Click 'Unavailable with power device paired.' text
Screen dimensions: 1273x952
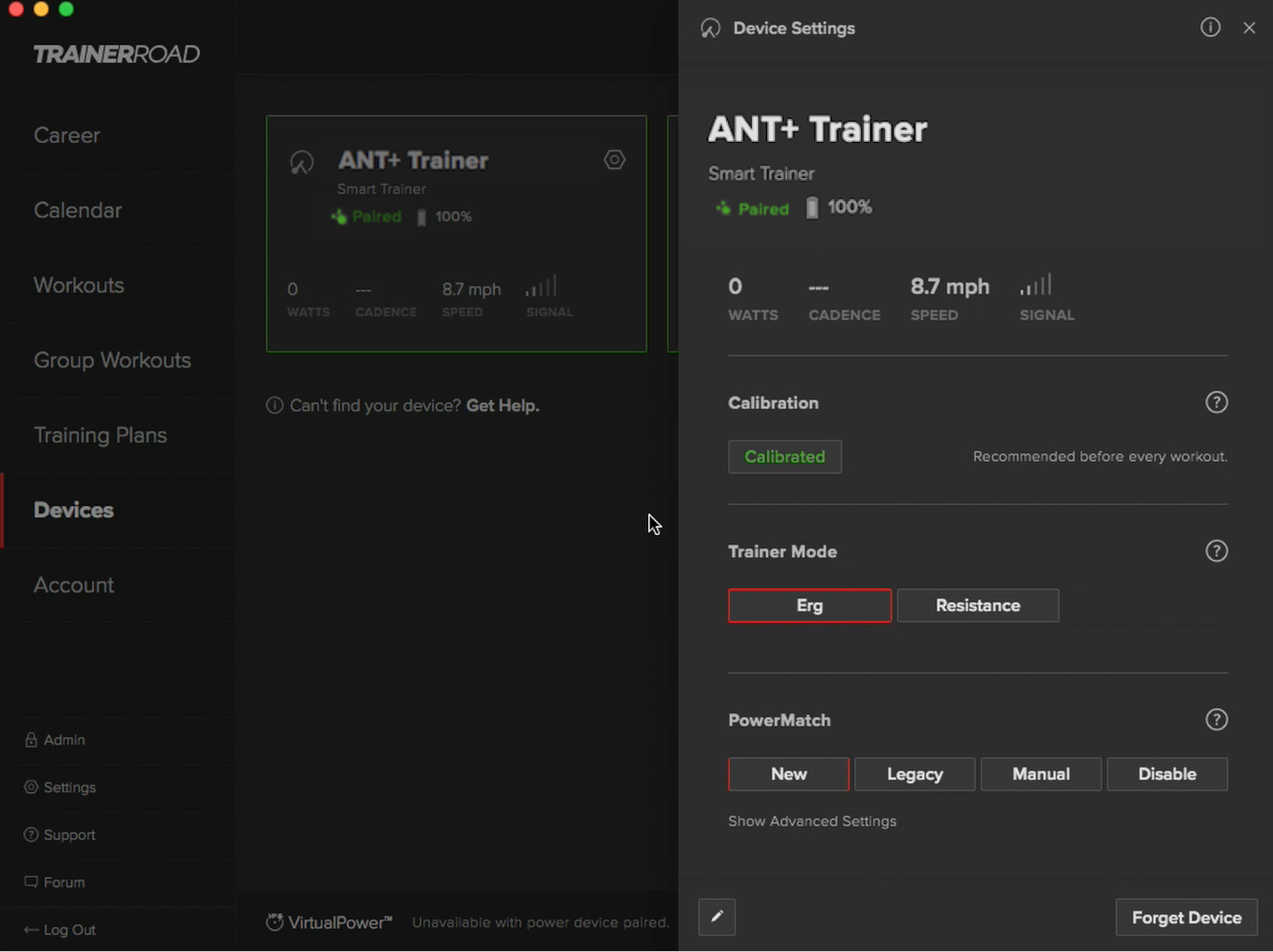540,923
